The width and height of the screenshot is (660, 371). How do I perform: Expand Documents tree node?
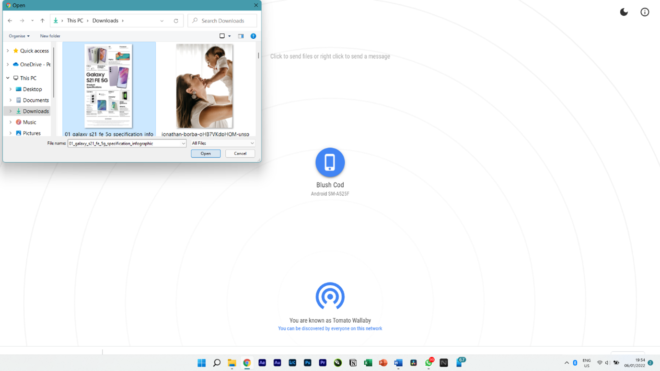[11, 100]
